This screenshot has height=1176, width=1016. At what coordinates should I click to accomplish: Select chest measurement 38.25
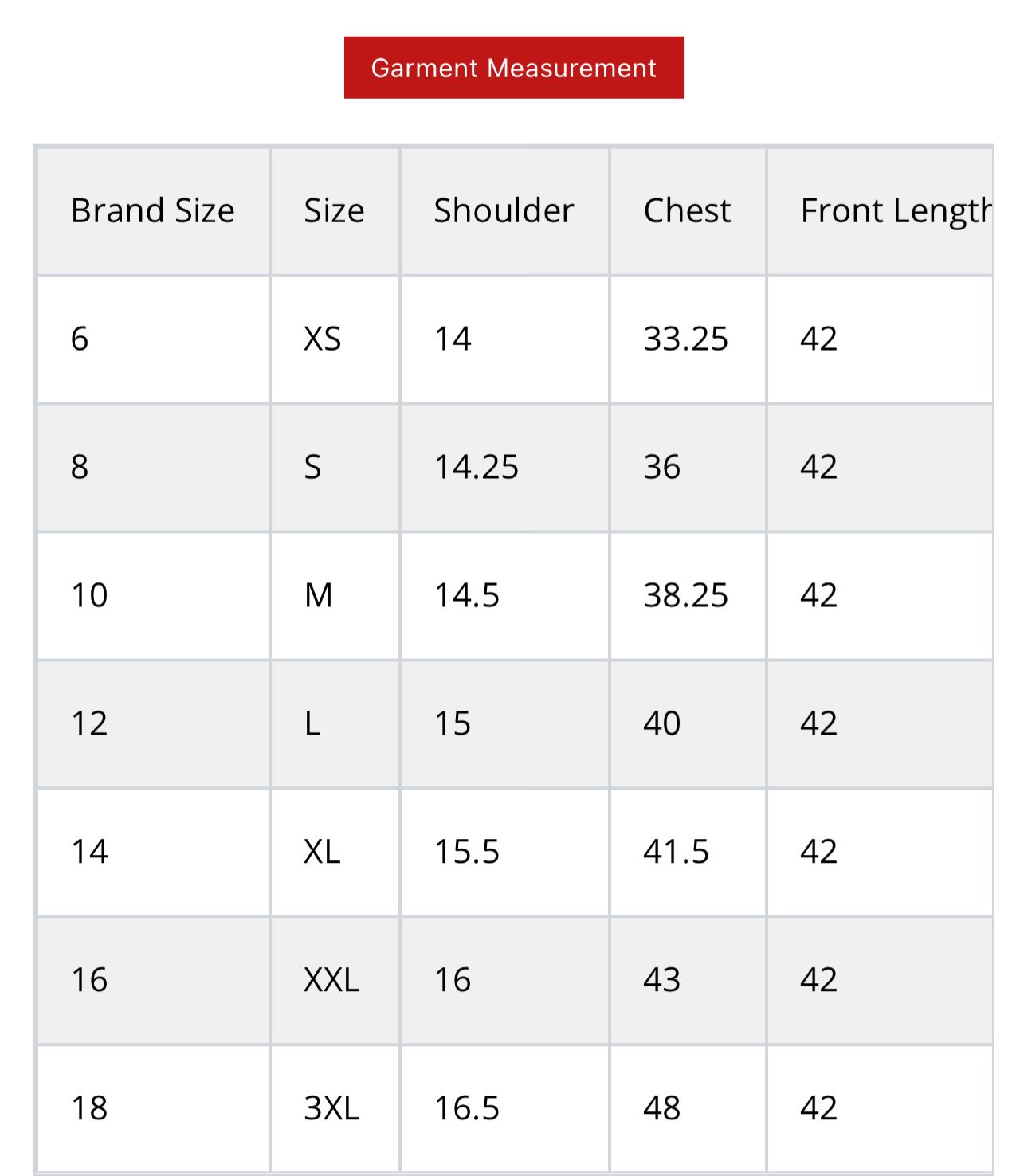tap(685, 596)
